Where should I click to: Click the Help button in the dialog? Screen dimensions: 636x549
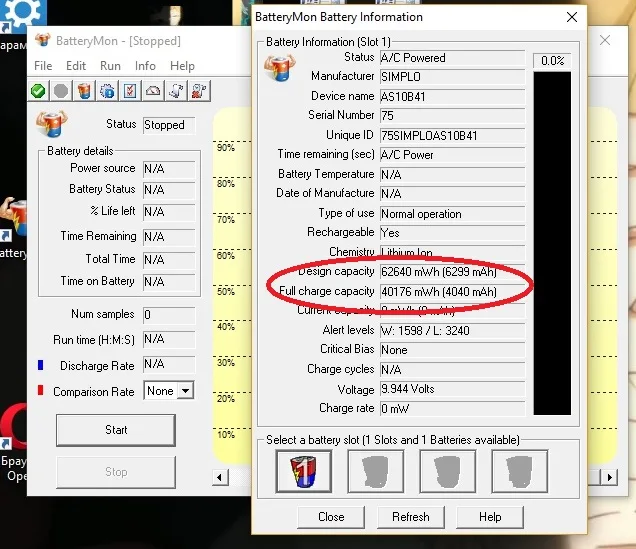click(490, 517)
